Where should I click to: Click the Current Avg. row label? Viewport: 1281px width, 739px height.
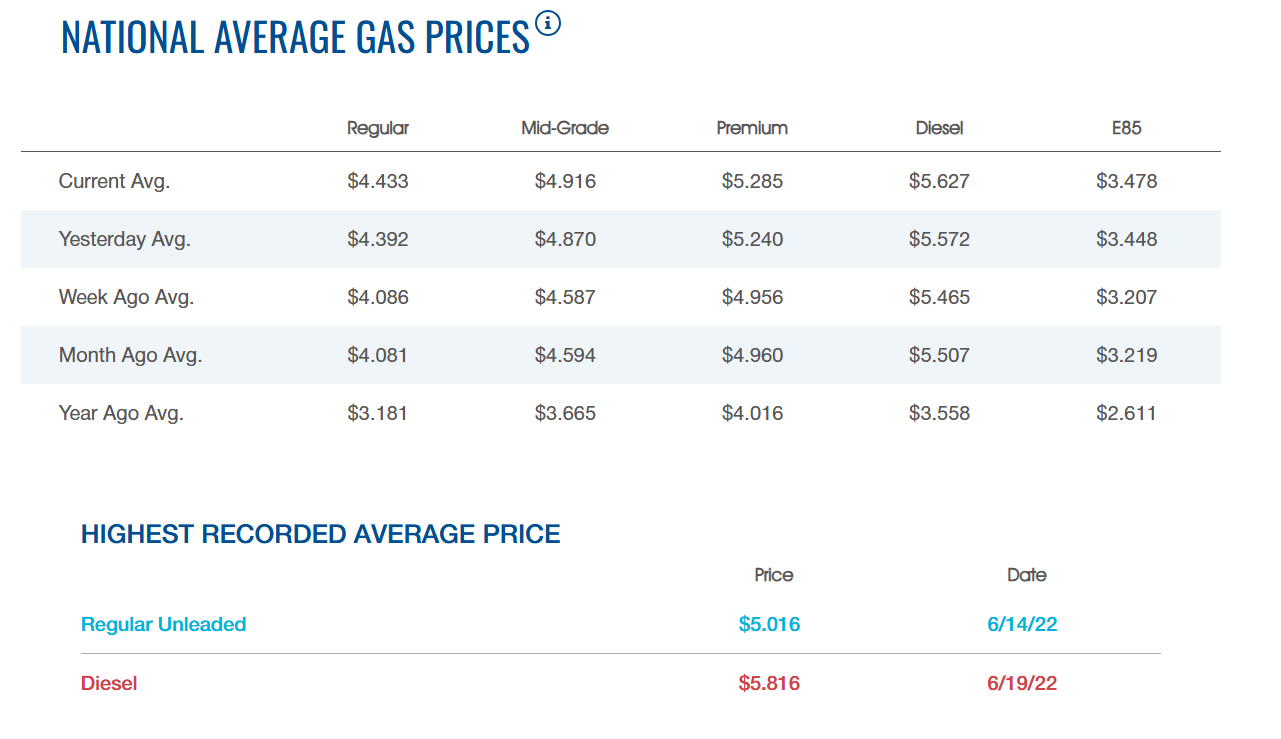pos(114,182)
